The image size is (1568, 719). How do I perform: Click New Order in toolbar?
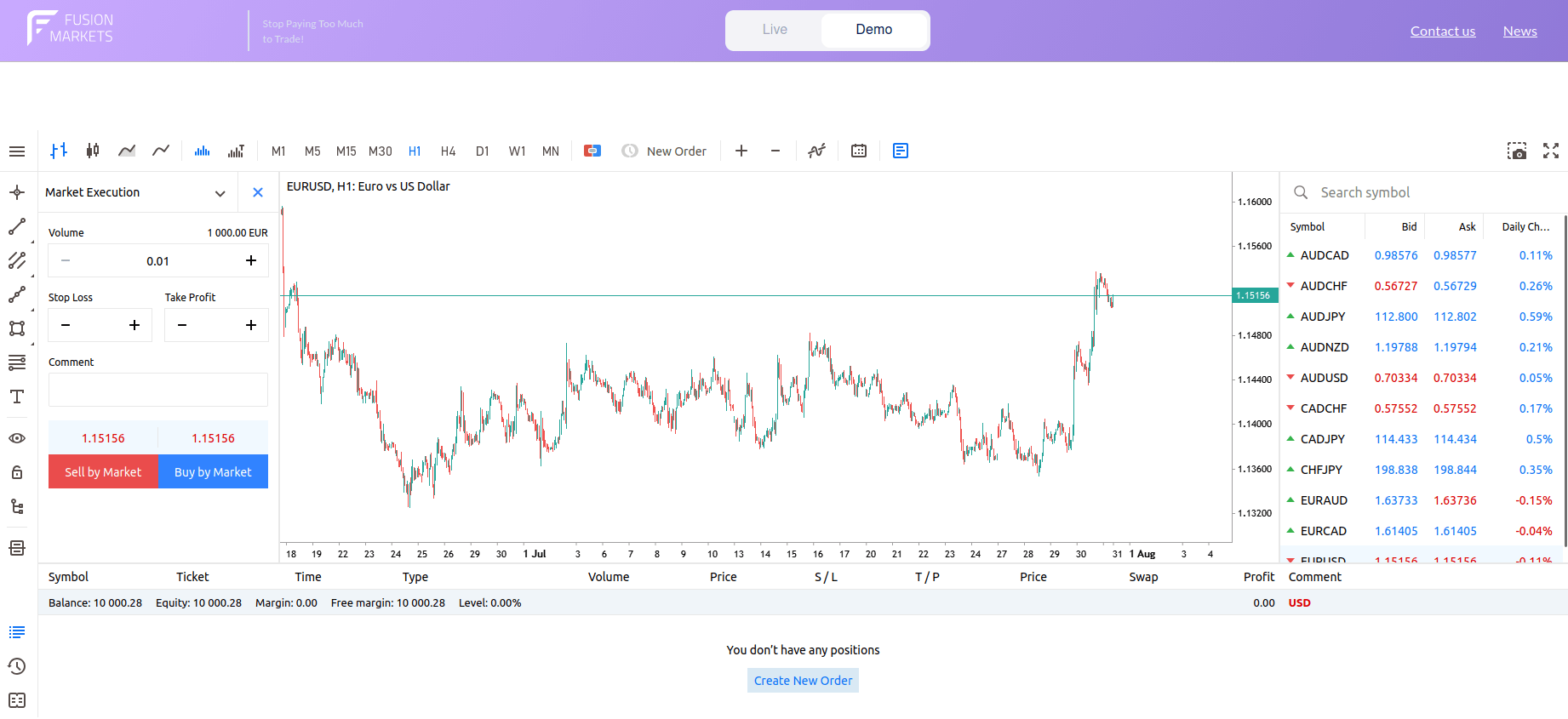pos(664,151)
